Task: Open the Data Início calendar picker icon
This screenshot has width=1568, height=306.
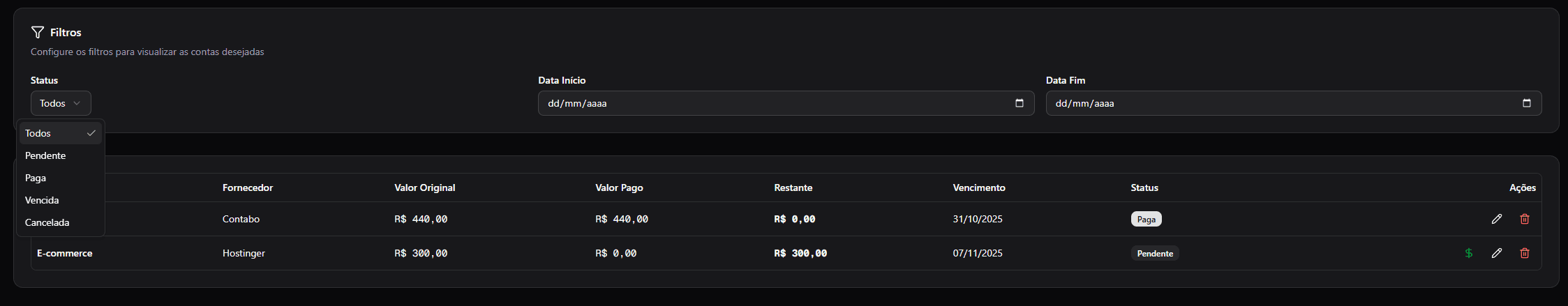Action: (1019, 103)
